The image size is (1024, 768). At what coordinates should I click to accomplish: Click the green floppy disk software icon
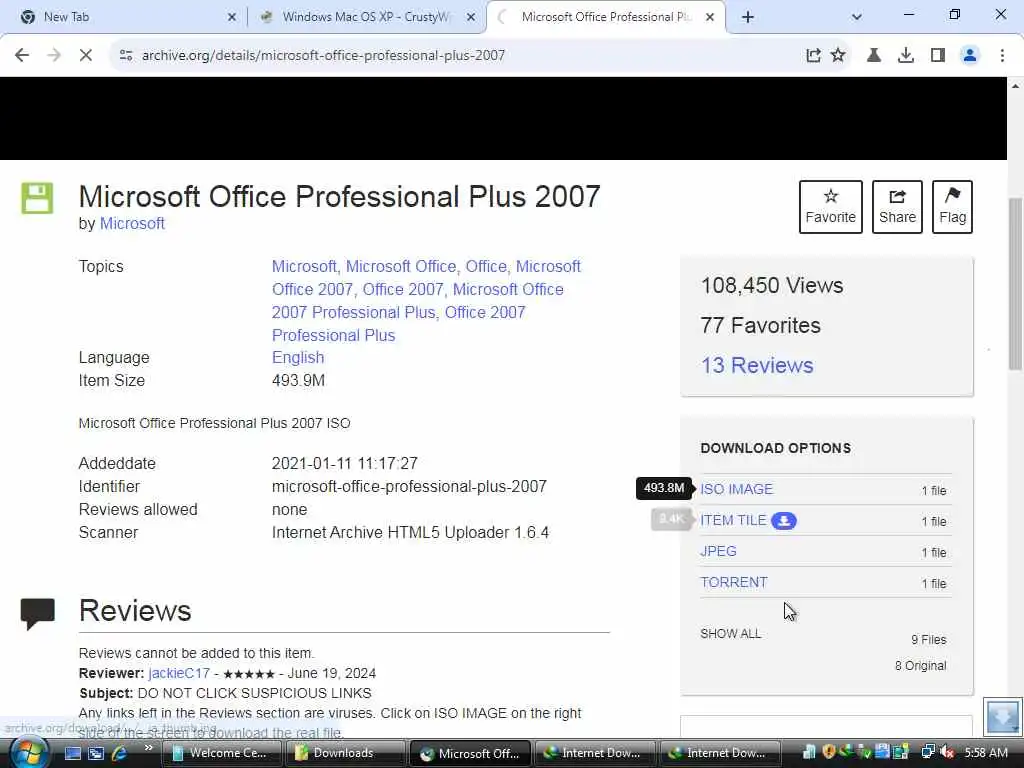click(37, 198)
